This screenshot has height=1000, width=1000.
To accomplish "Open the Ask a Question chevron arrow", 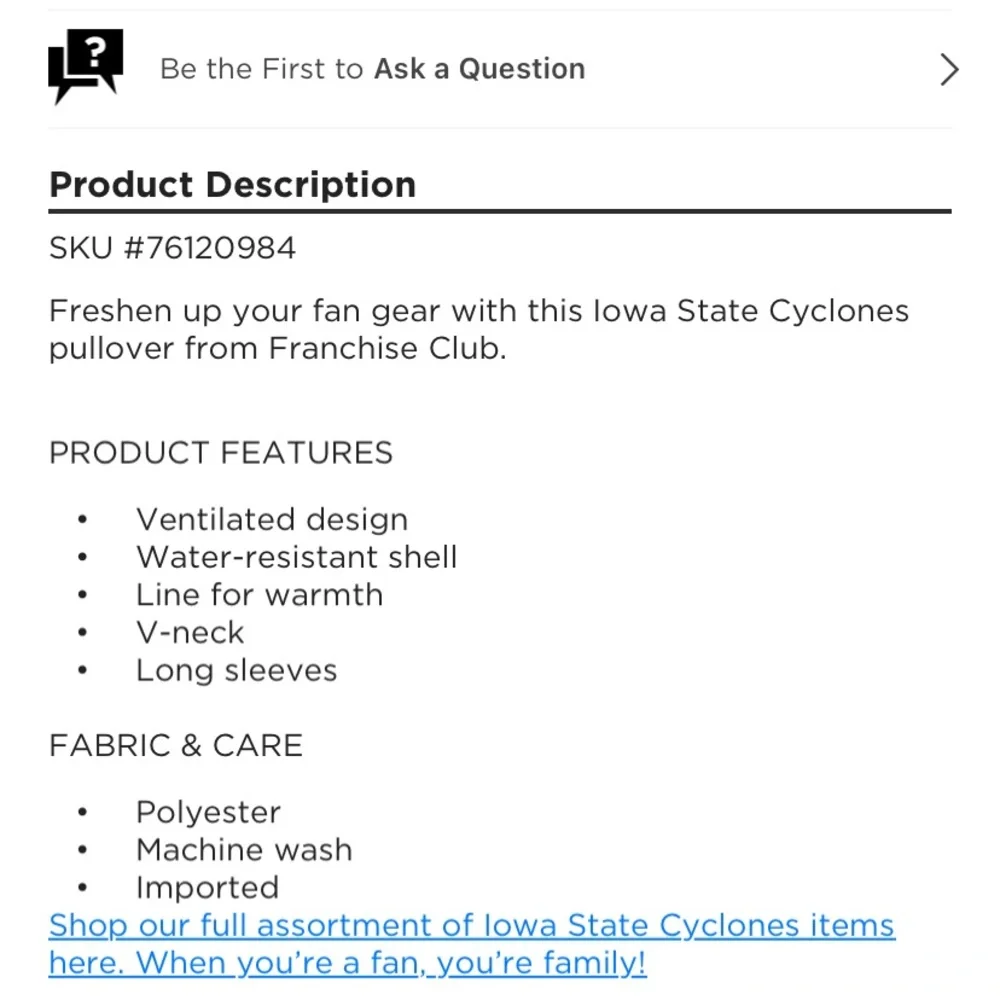I will coord(949,70).
